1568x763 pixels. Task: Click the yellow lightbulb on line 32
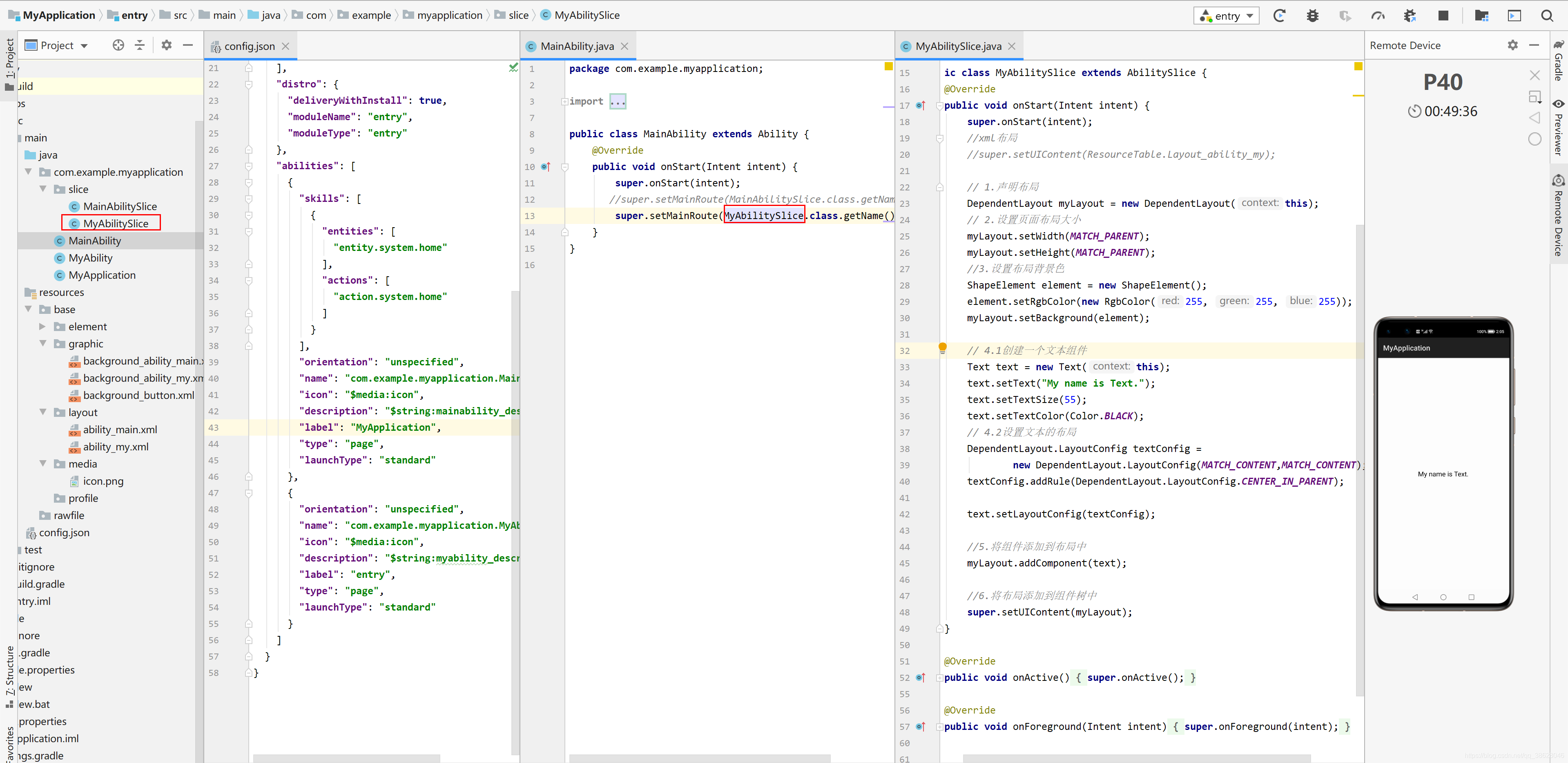(942, 348)
